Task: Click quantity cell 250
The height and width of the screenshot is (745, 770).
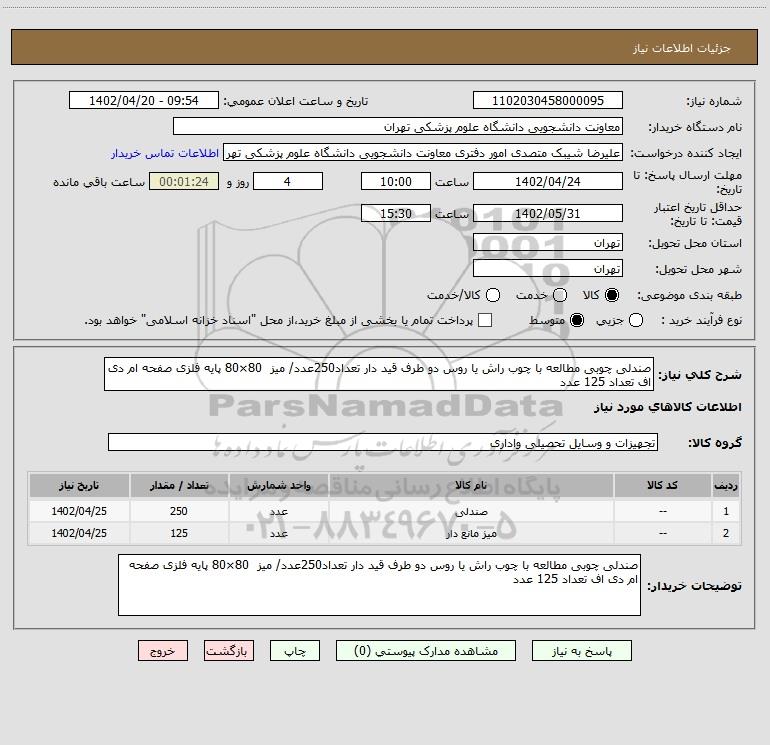Action: [179, 511]
